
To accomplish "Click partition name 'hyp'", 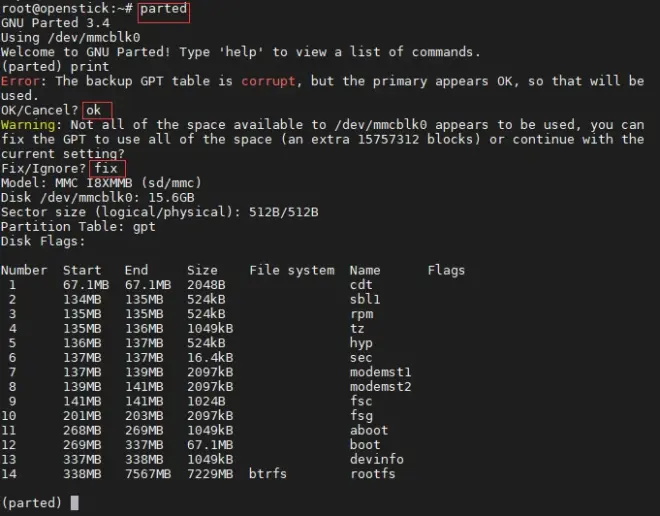I will coord(361,343).
